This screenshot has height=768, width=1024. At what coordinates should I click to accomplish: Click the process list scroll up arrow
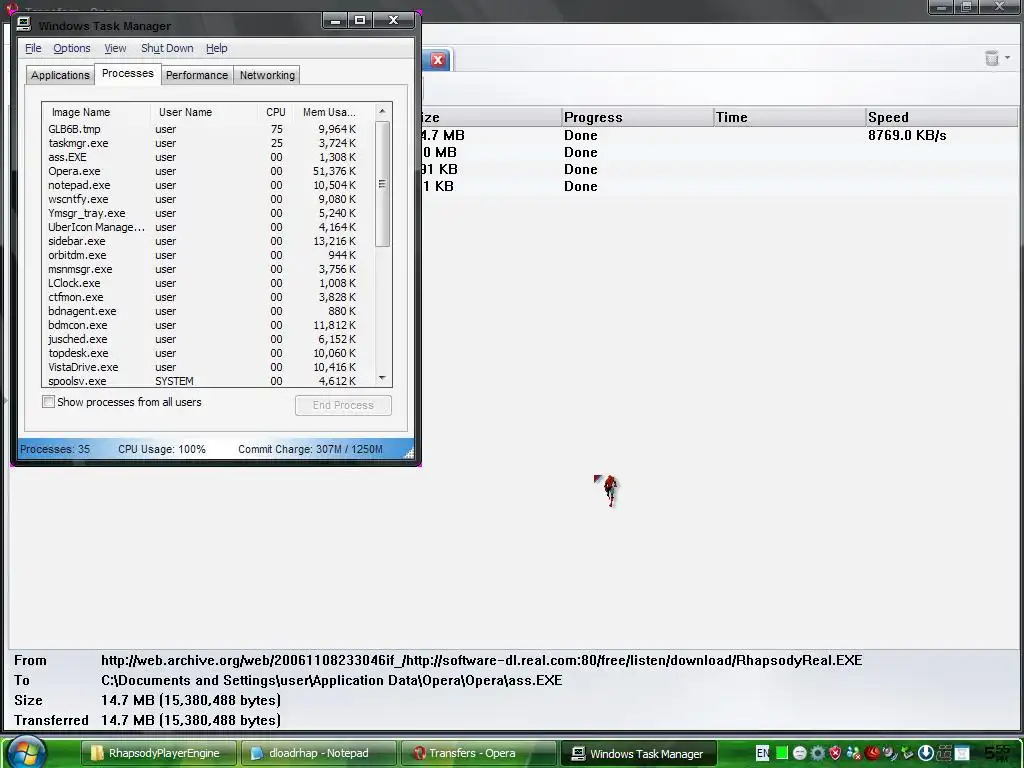tap(383, 112)
